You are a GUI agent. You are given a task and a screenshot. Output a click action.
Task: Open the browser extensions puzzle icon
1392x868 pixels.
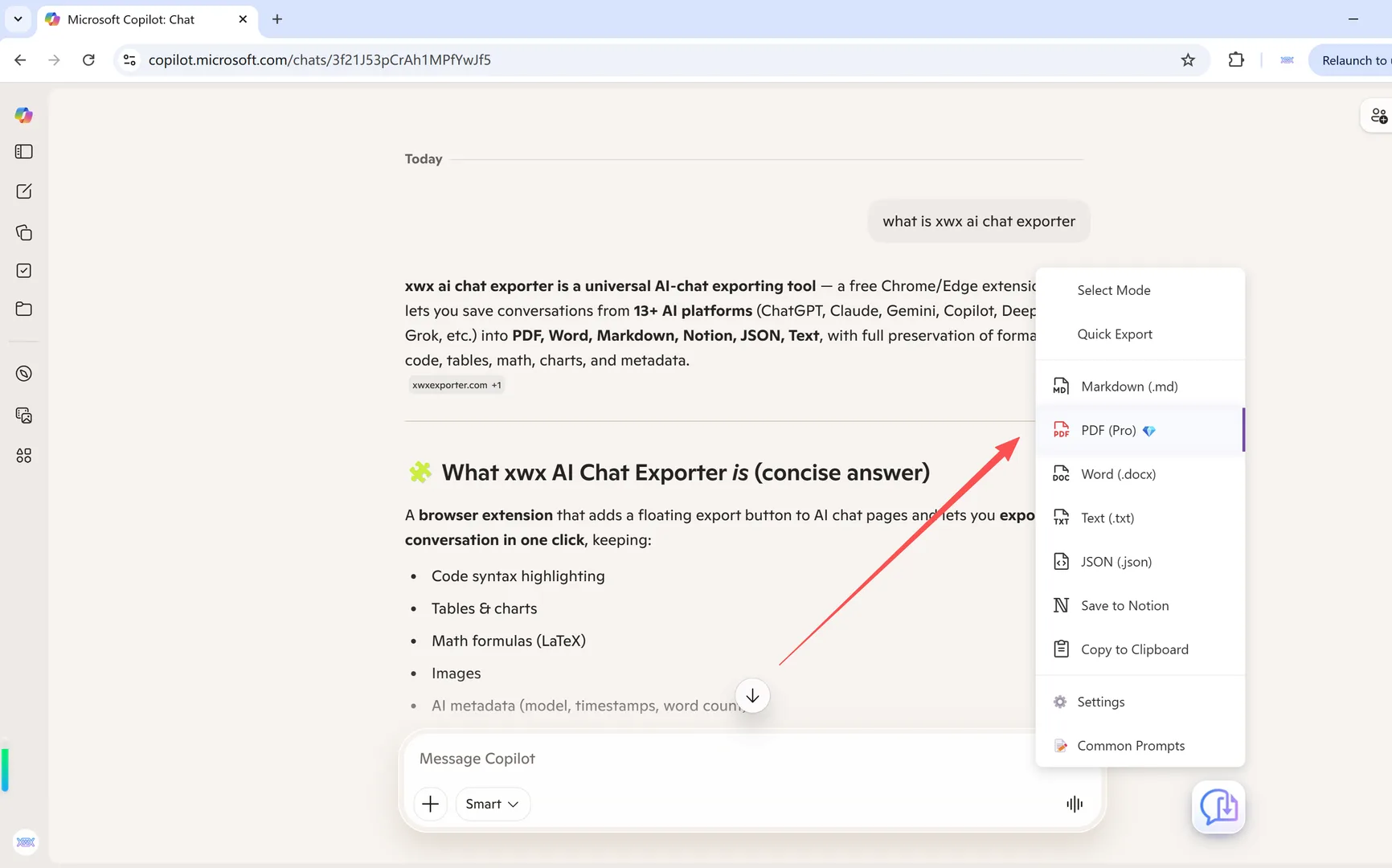[1236, 60]
